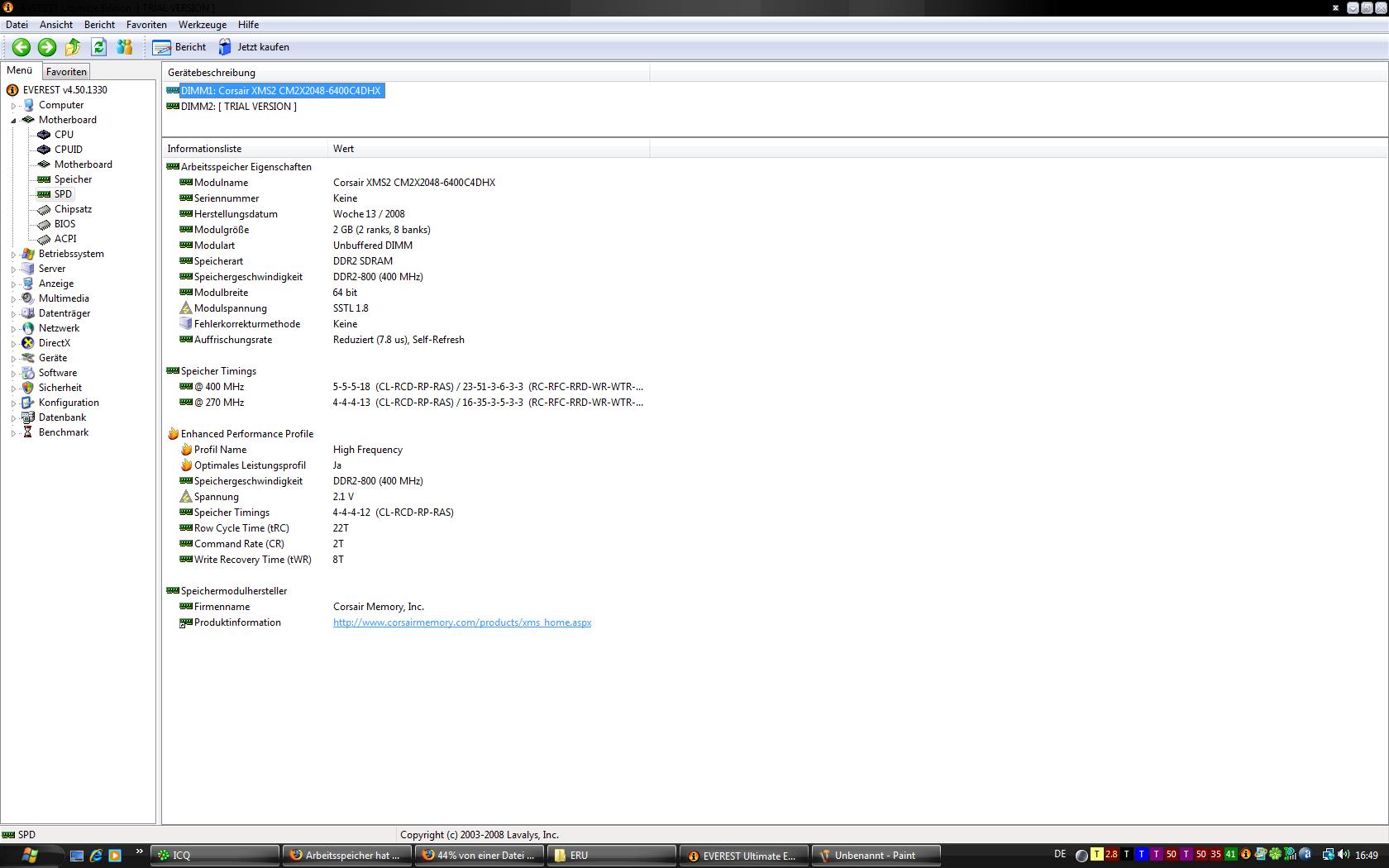The image size is (1389, 868).
Task: Expand the Anzeige tree node
Action: pyautogui.click(x=14, y=284)
